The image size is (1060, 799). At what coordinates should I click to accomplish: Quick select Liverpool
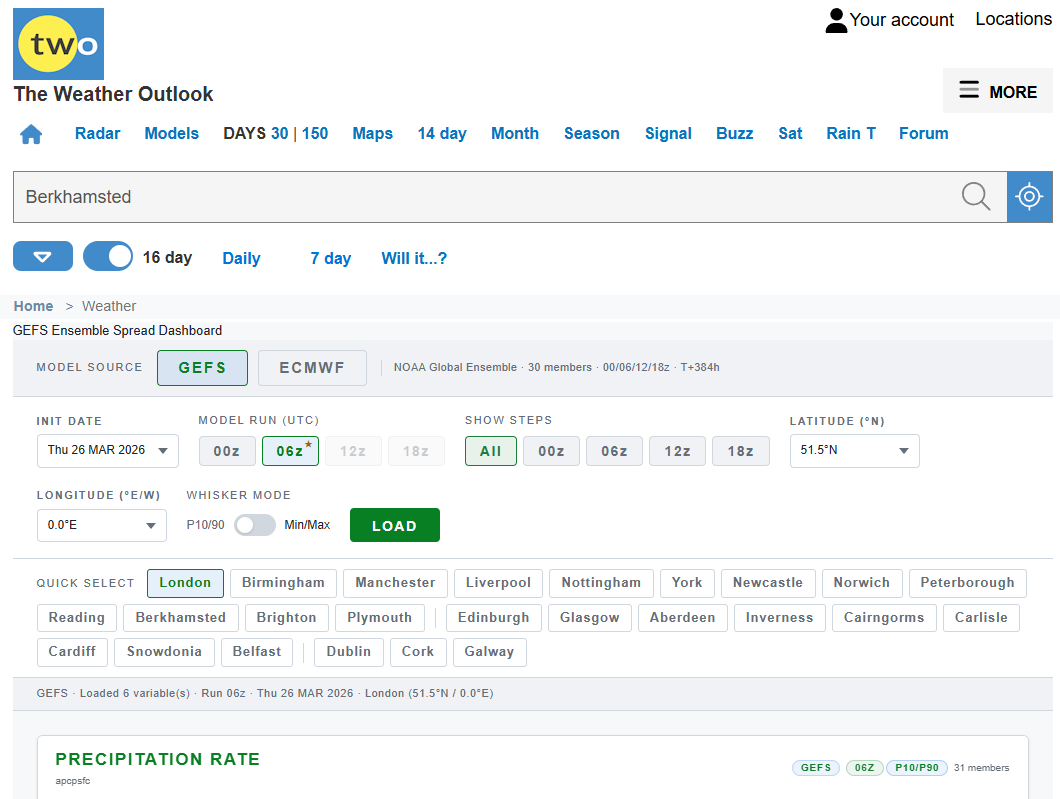[498, 583]
